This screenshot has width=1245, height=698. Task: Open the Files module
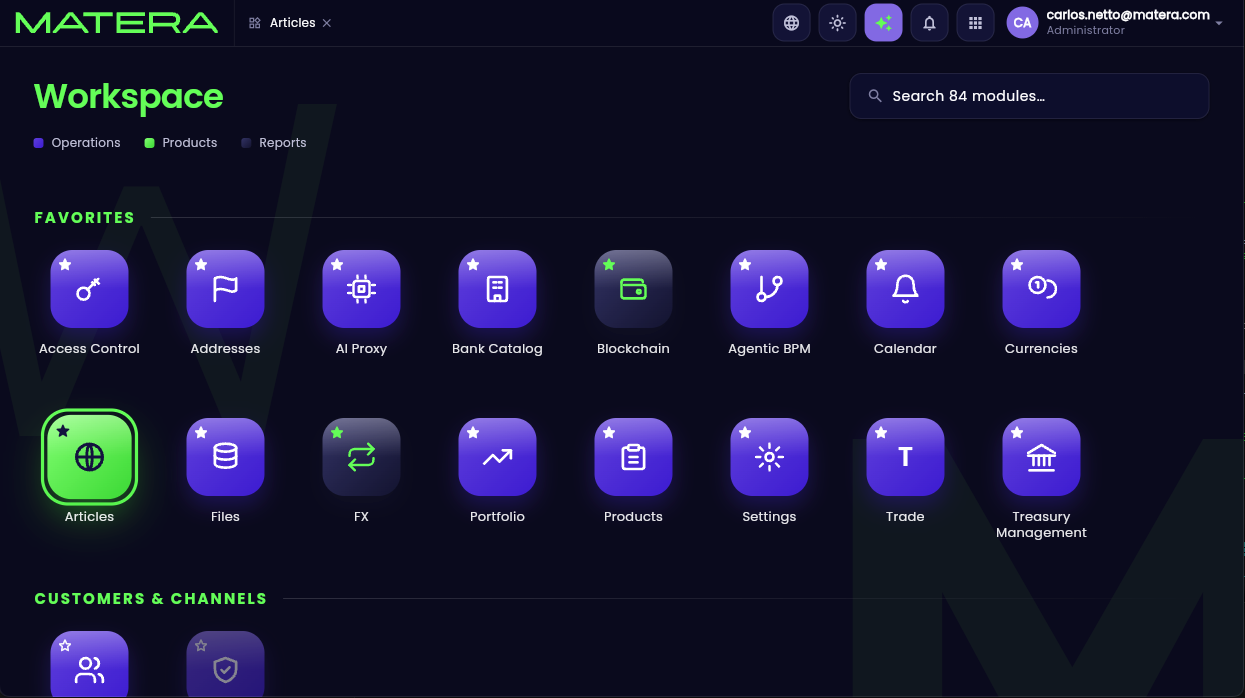225,457
